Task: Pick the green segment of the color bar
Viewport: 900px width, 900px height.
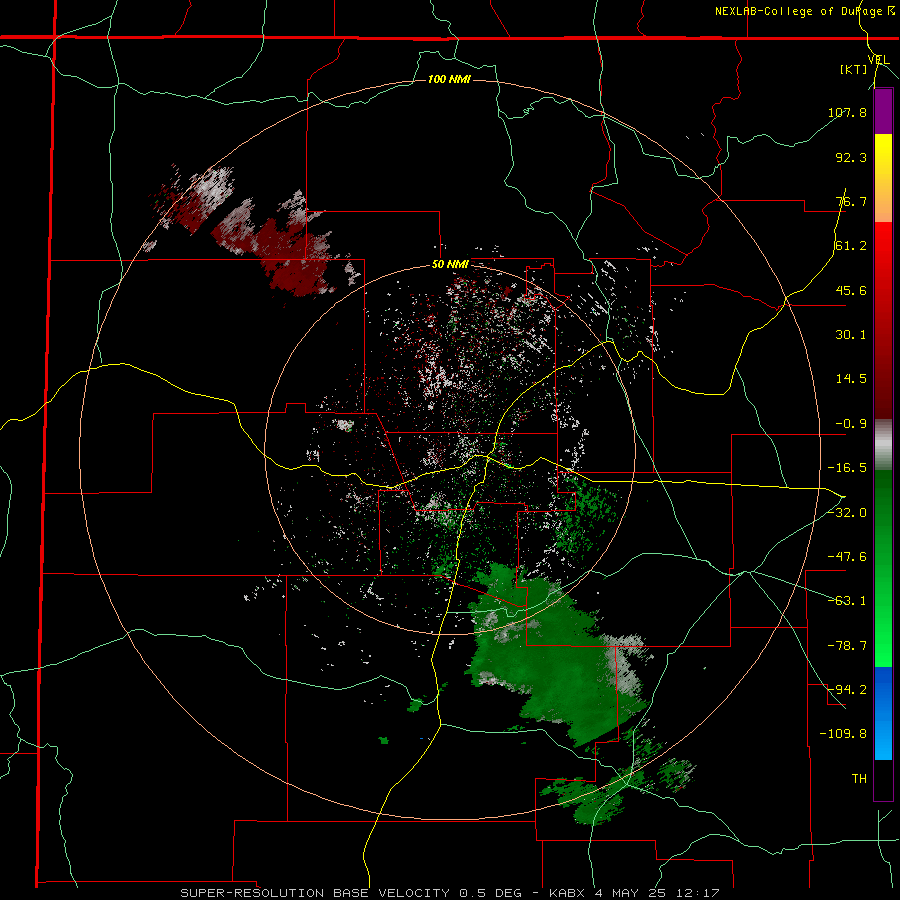Action: [x=883, y=568]
